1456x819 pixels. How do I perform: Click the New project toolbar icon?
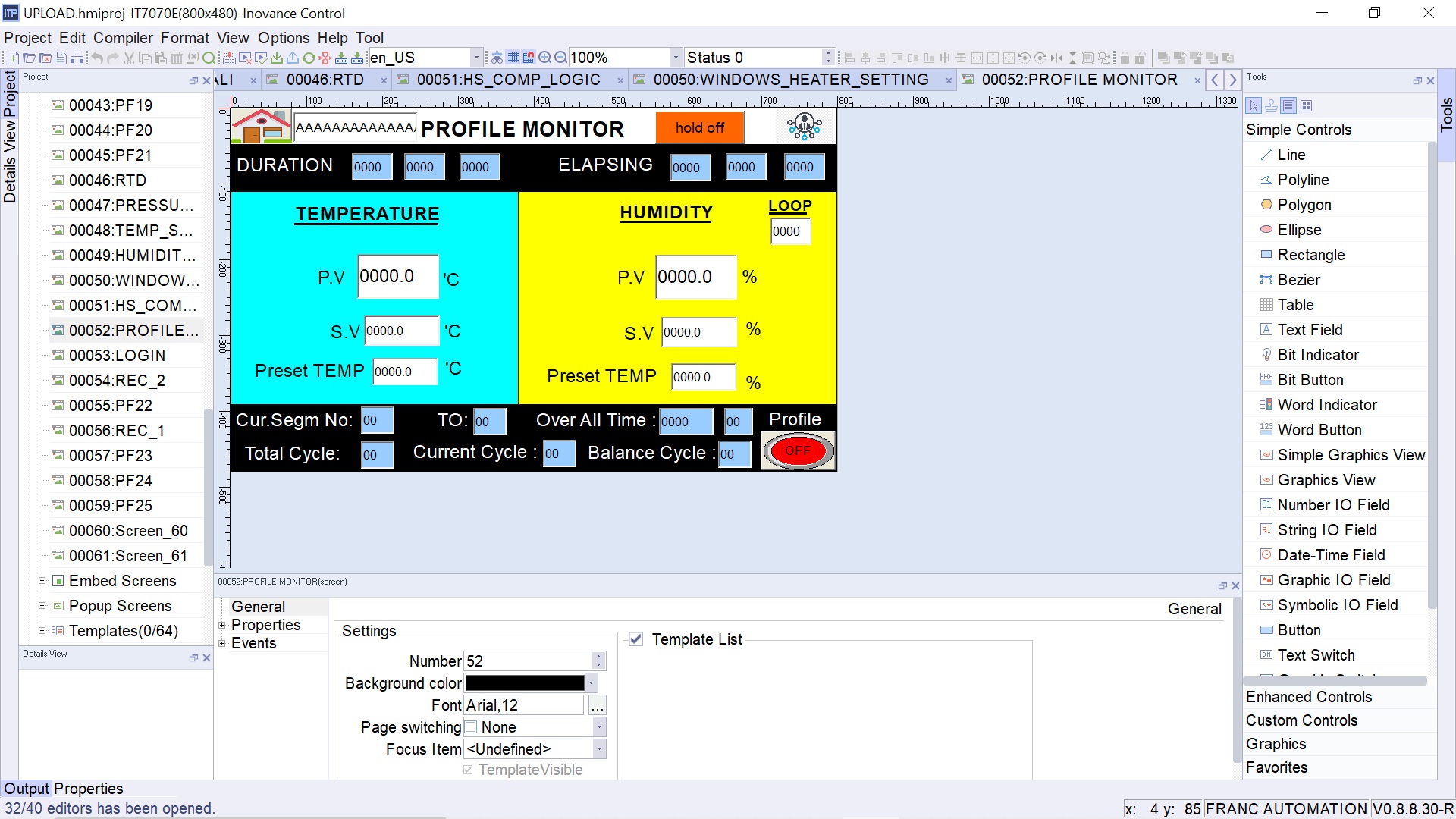pos(13,58)
